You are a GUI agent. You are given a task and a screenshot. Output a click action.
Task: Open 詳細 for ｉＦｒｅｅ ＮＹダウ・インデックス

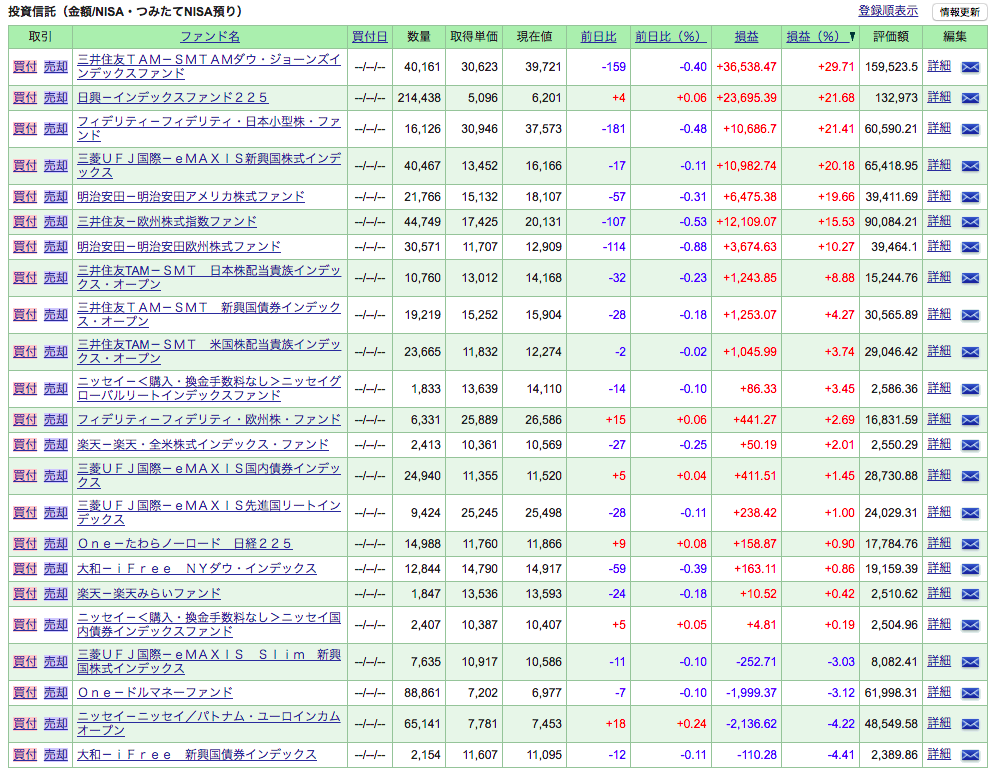tap(938, 568)
